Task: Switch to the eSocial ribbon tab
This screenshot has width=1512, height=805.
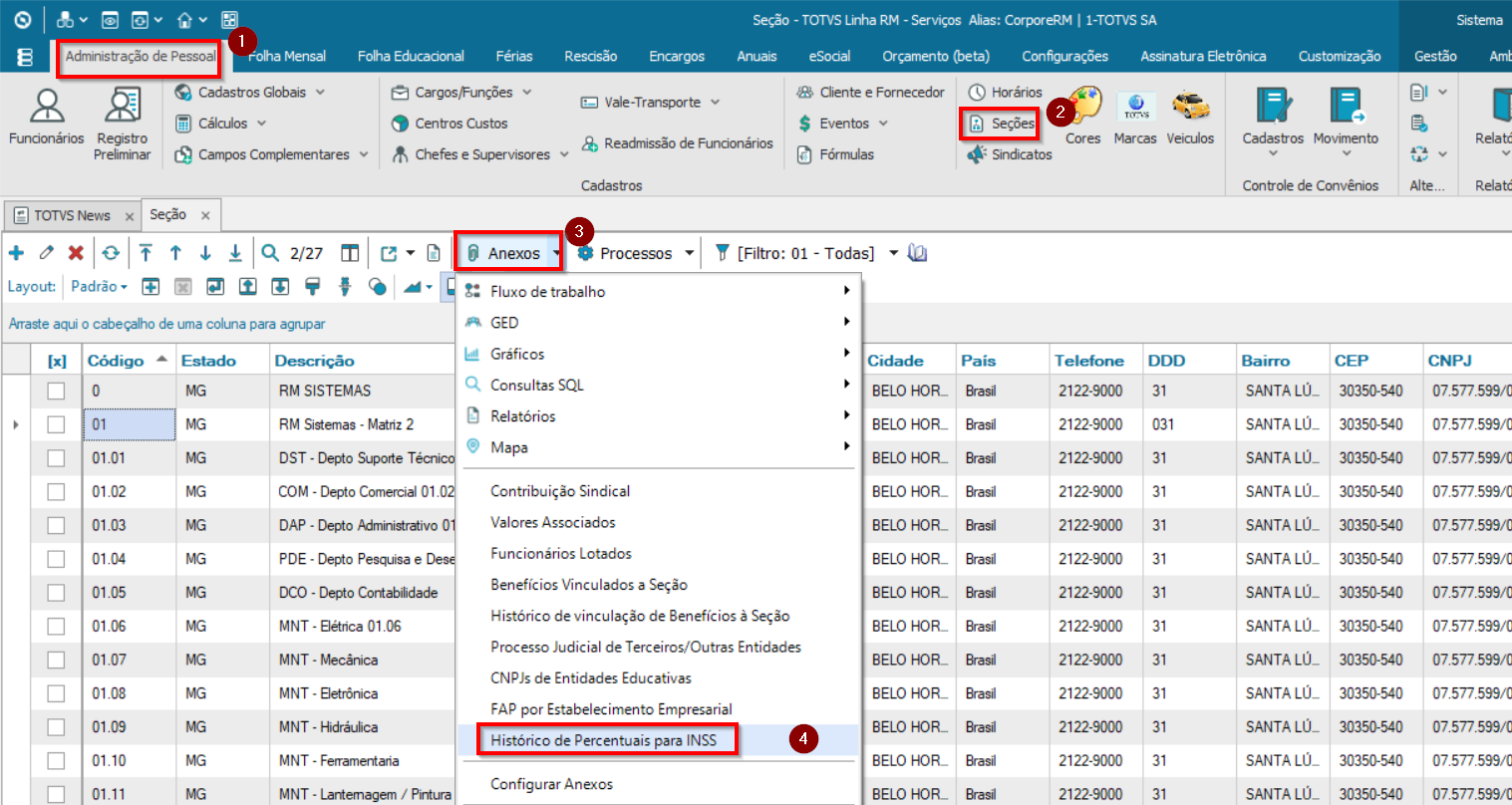Action: tap(829, 57)
